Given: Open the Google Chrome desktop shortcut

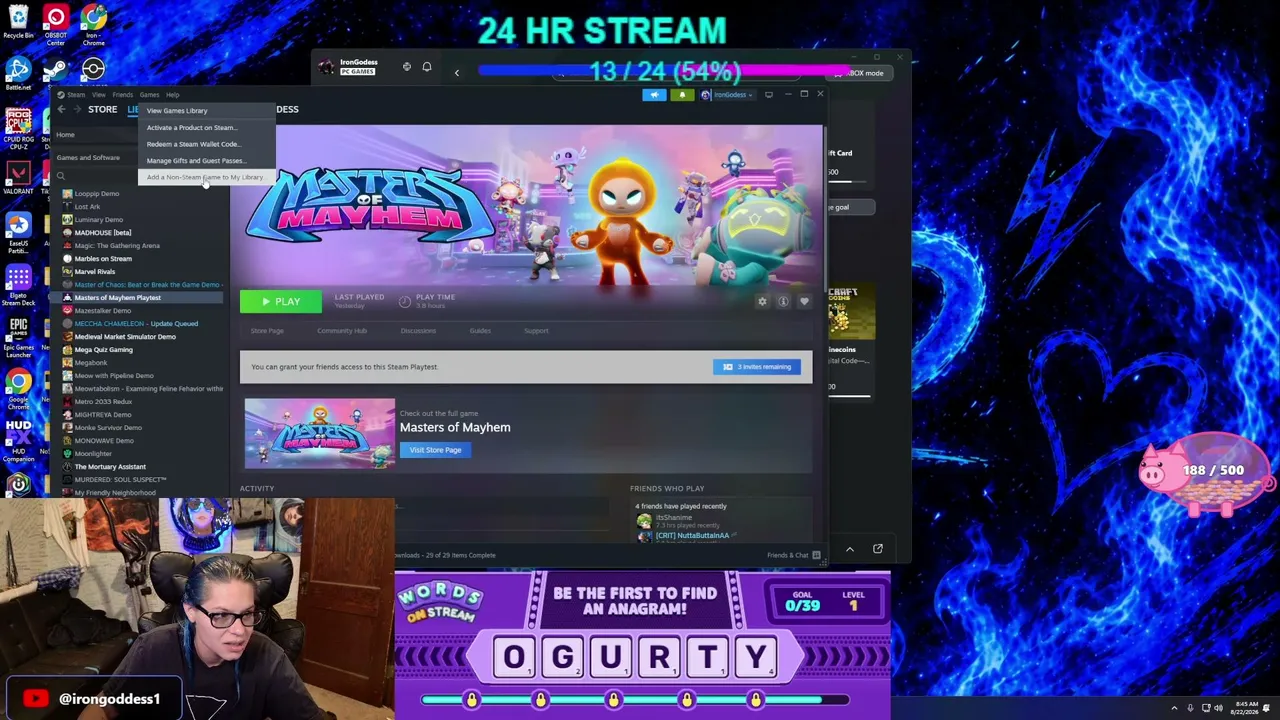Looking at the screenshot, I should point(18,388).
